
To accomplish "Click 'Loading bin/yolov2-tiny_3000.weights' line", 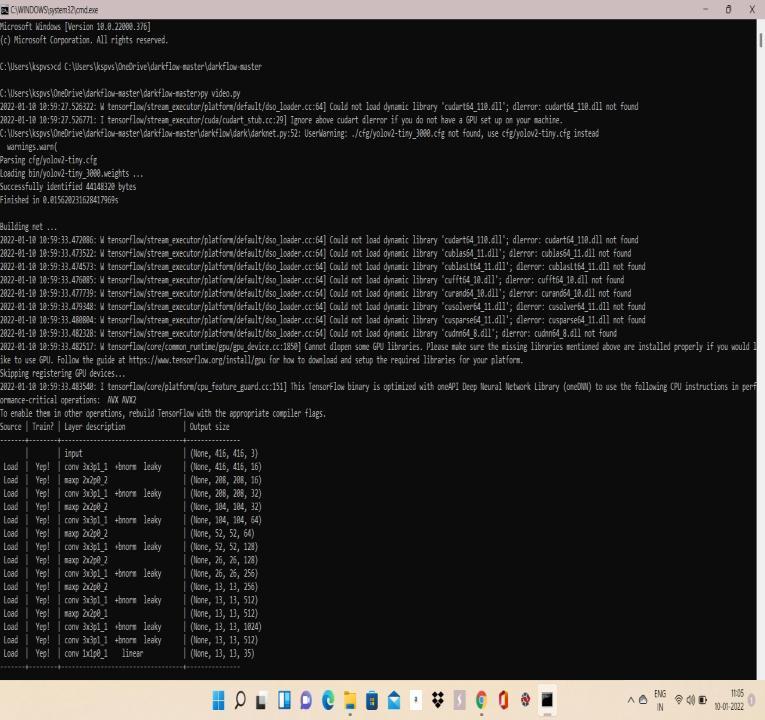I will [x=71, y=173].
